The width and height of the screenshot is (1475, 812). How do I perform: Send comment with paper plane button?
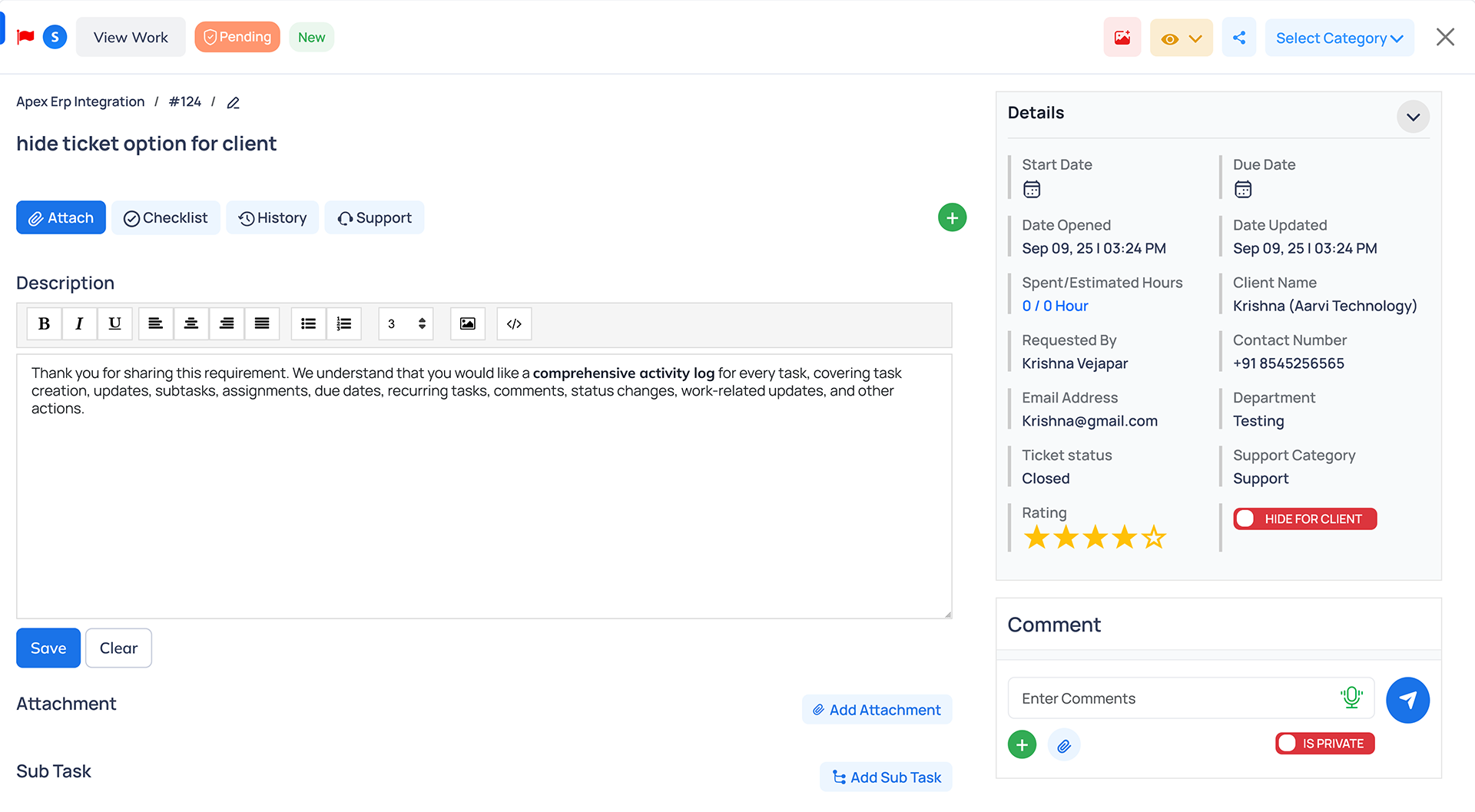pos(1407,700)
